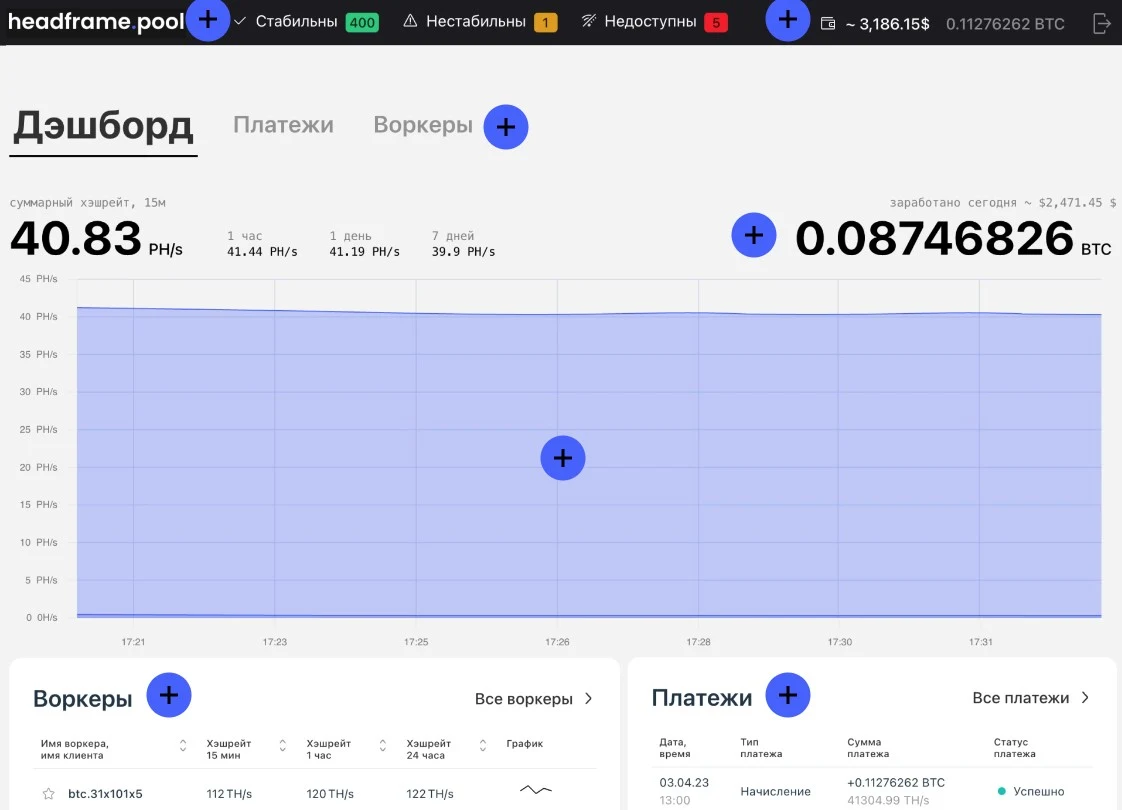Open Все воркеры link
Screen dimensions: 1122x810
524,698
